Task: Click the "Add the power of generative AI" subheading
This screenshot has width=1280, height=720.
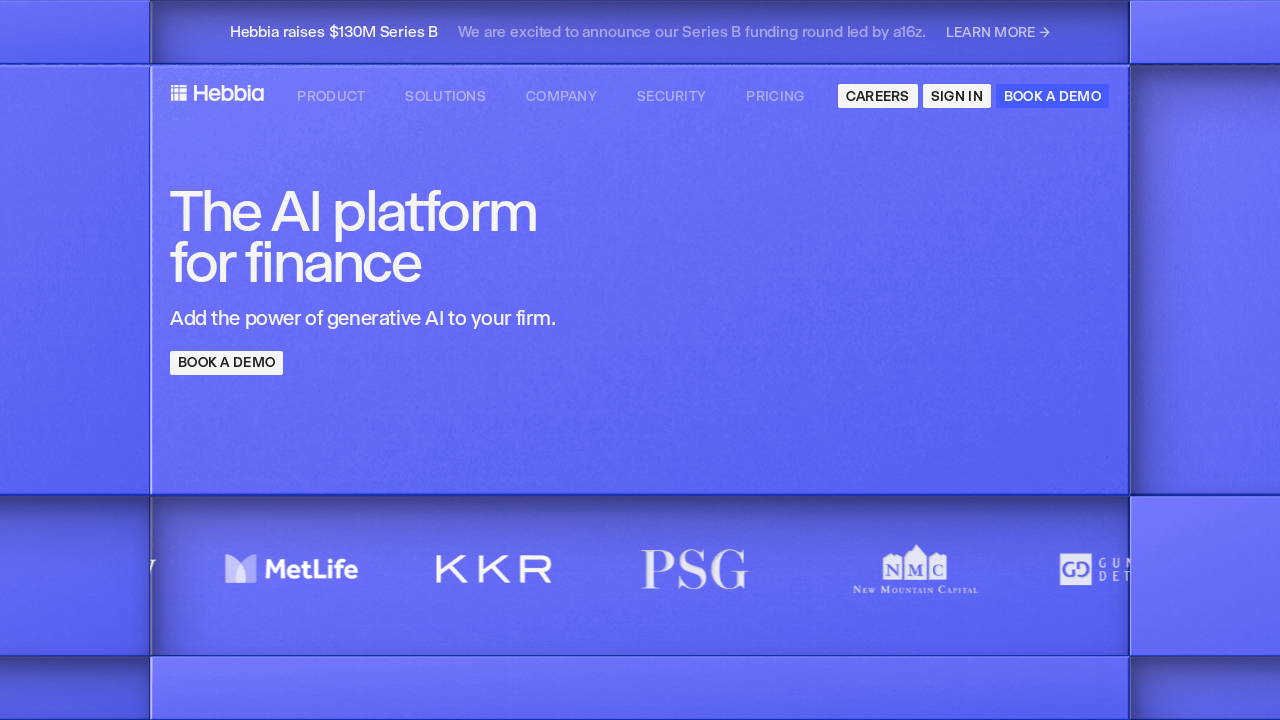Action: (x=362, y=318)
